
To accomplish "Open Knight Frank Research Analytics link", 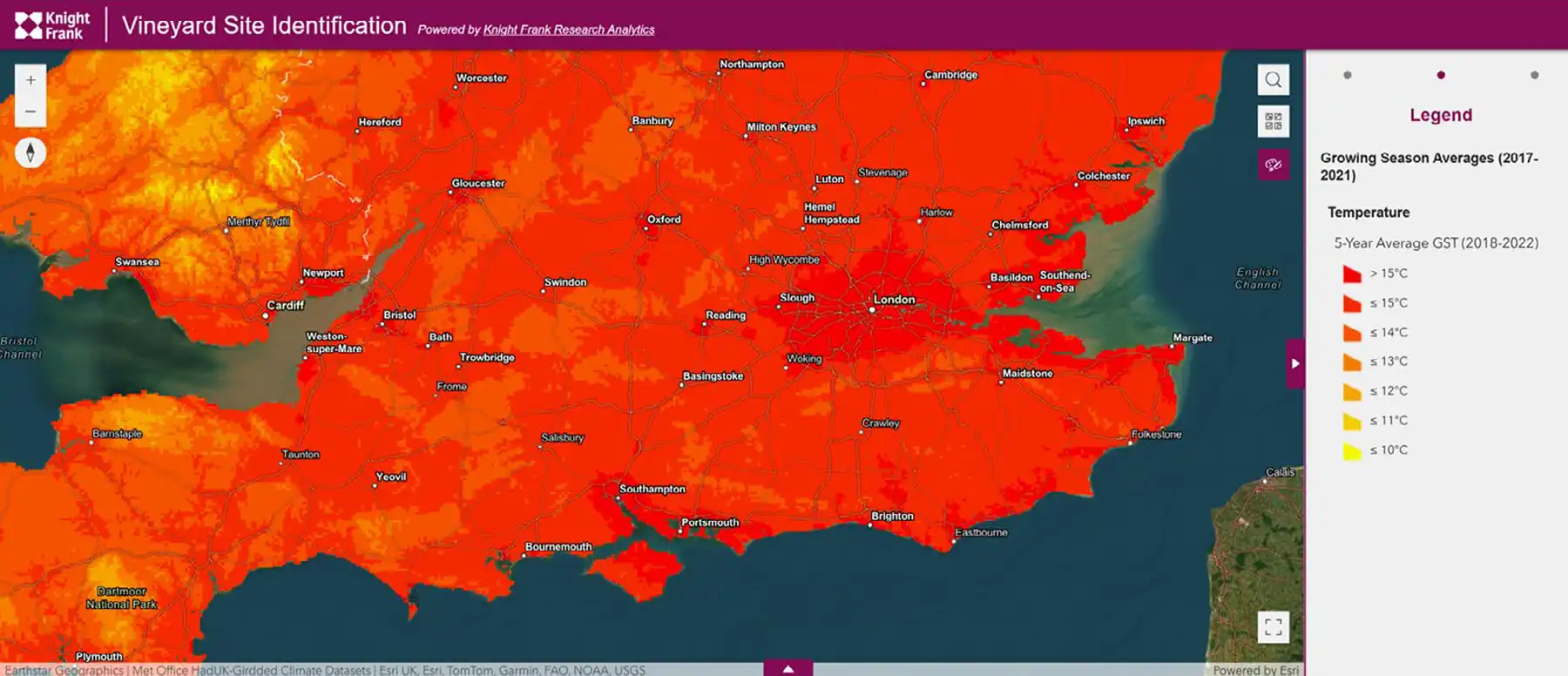I will pos(569,30).
